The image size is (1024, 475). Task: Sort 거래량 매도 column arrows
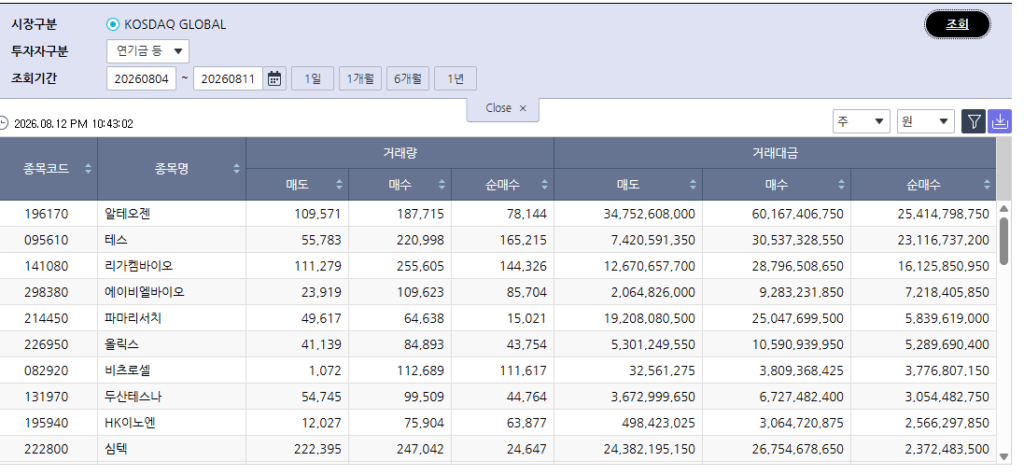coord(339,185)
